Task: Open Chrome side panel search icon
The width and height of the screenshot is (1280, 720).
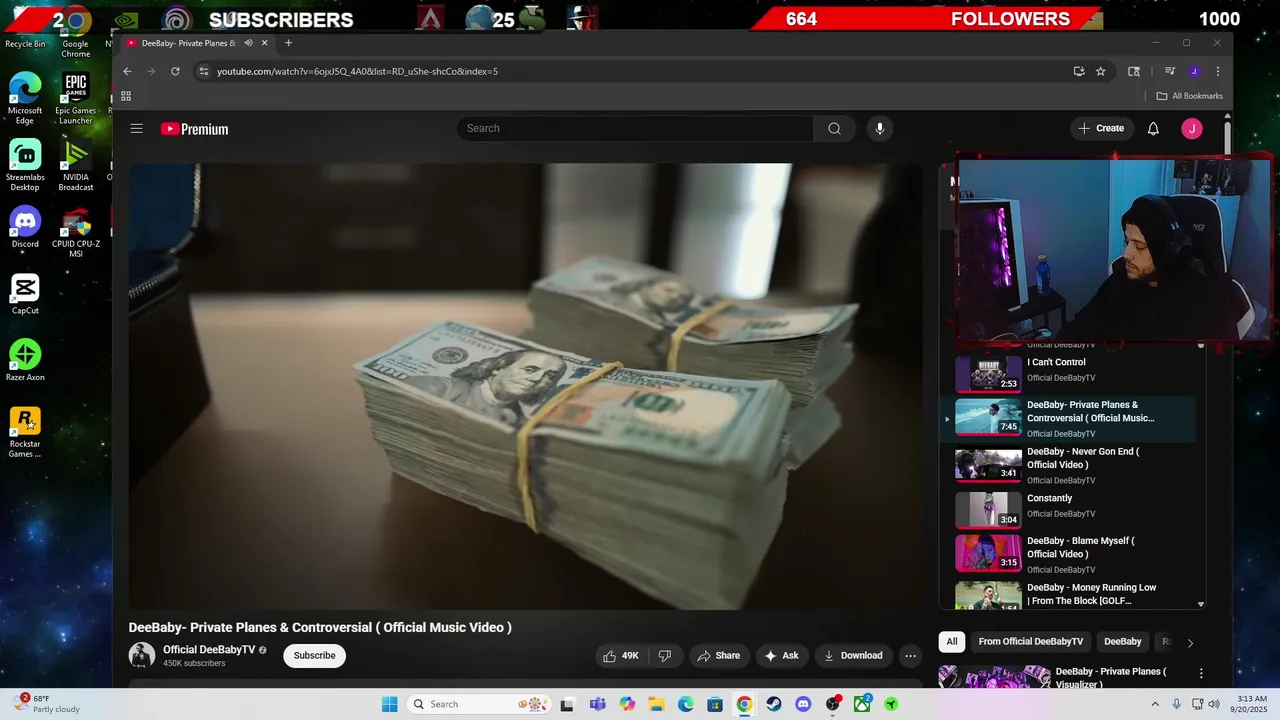Action: coord(1134,71)
